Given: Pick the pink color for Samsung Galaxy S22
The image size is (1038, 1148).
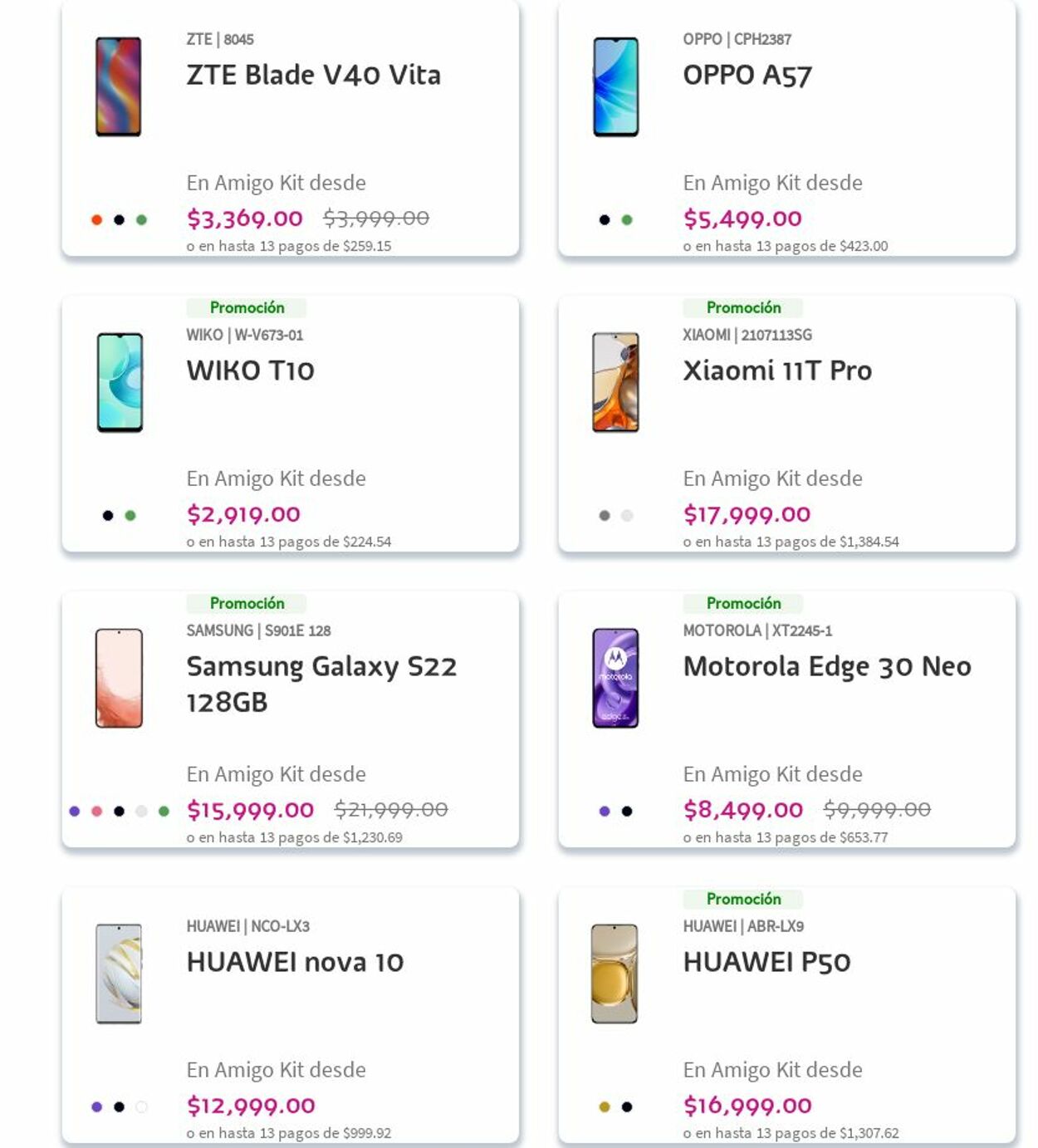Looking at the screenshot, I should pyautogui.click(x=97, y=811).
